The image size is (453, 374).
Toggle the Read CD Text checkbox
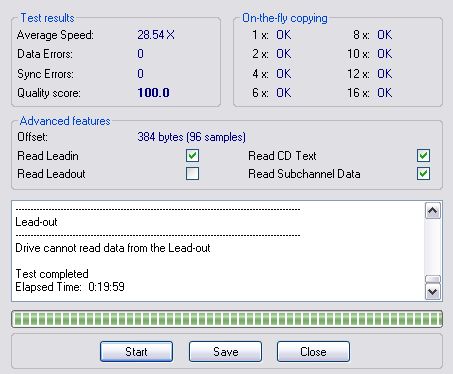[x=423, y=156]
